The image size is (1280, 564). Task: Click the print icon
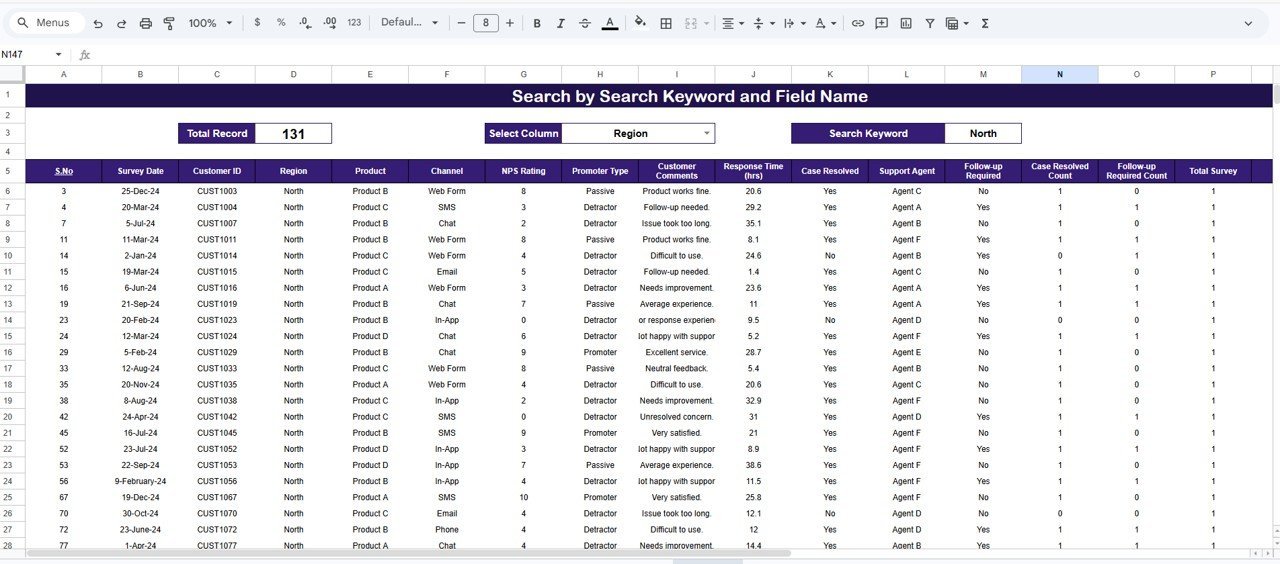coord(145,23)
